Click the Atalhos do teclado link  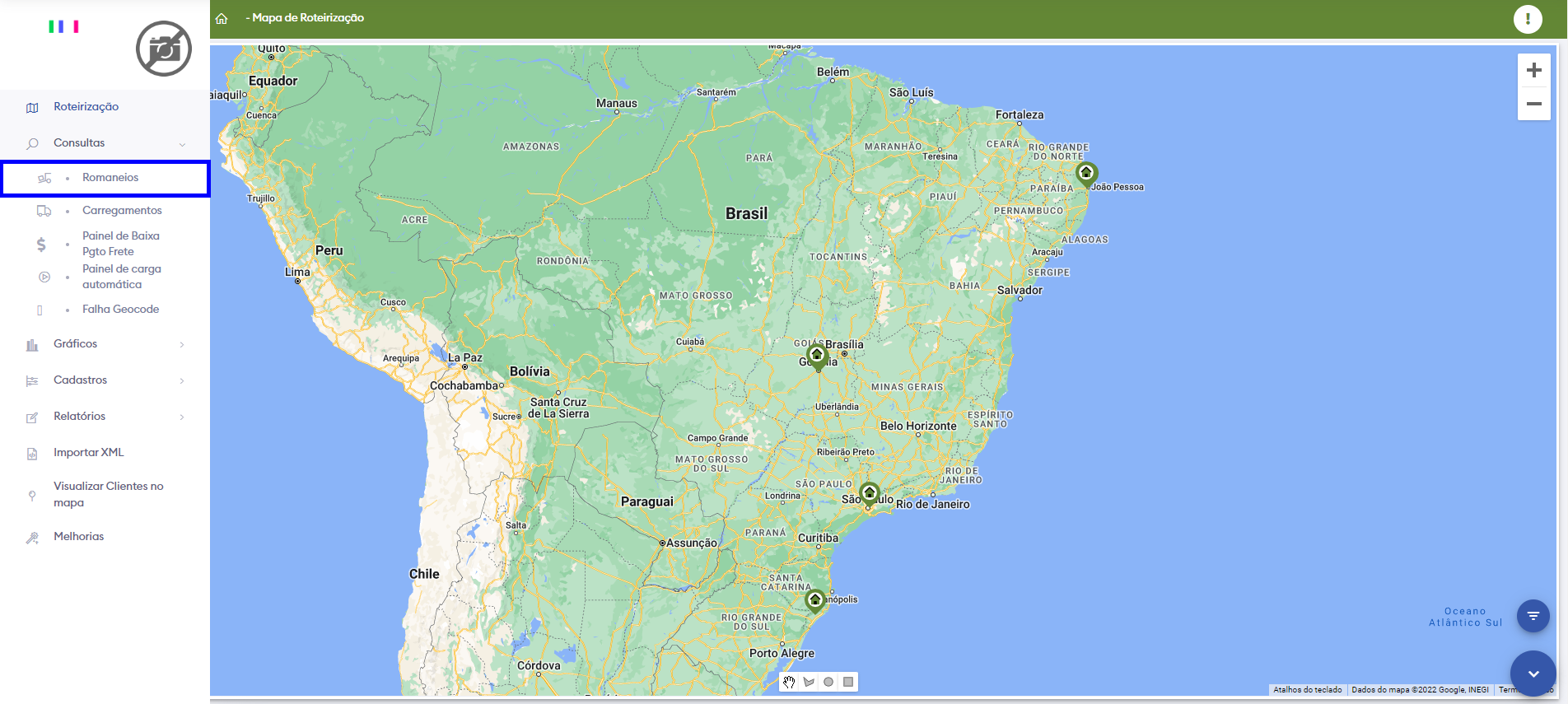[x=1307, y=690]
